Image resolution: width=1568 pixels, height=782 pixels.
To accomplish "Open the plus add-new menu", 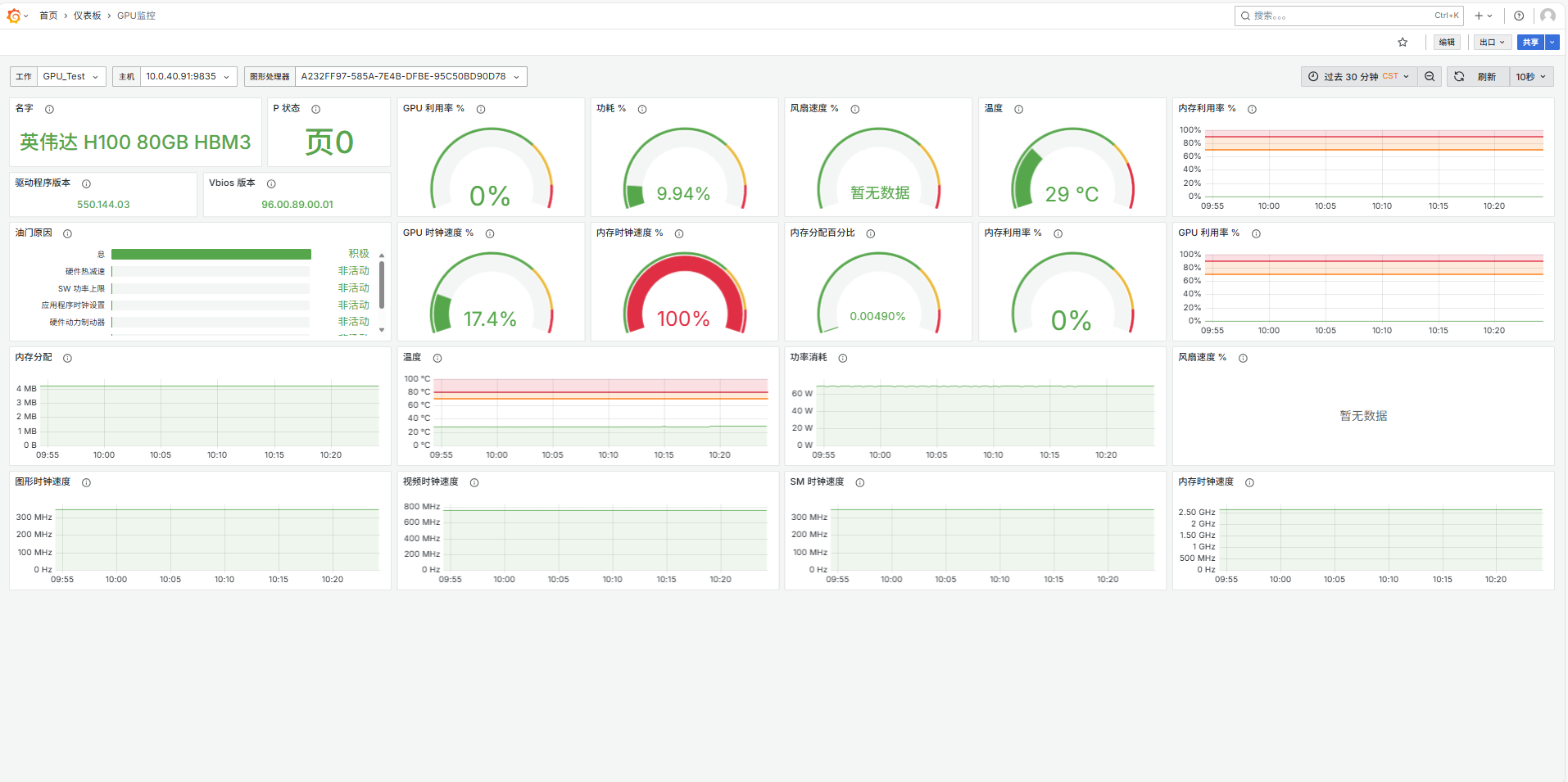I will 1483,16.
